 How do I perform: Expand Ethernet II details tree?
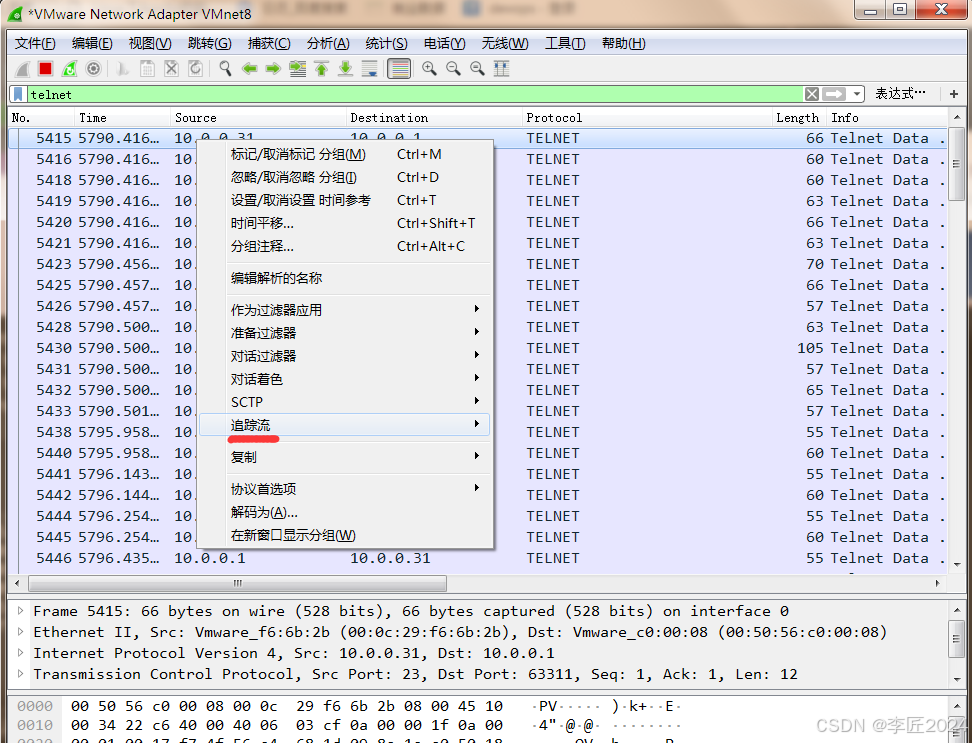coord(20,631)
